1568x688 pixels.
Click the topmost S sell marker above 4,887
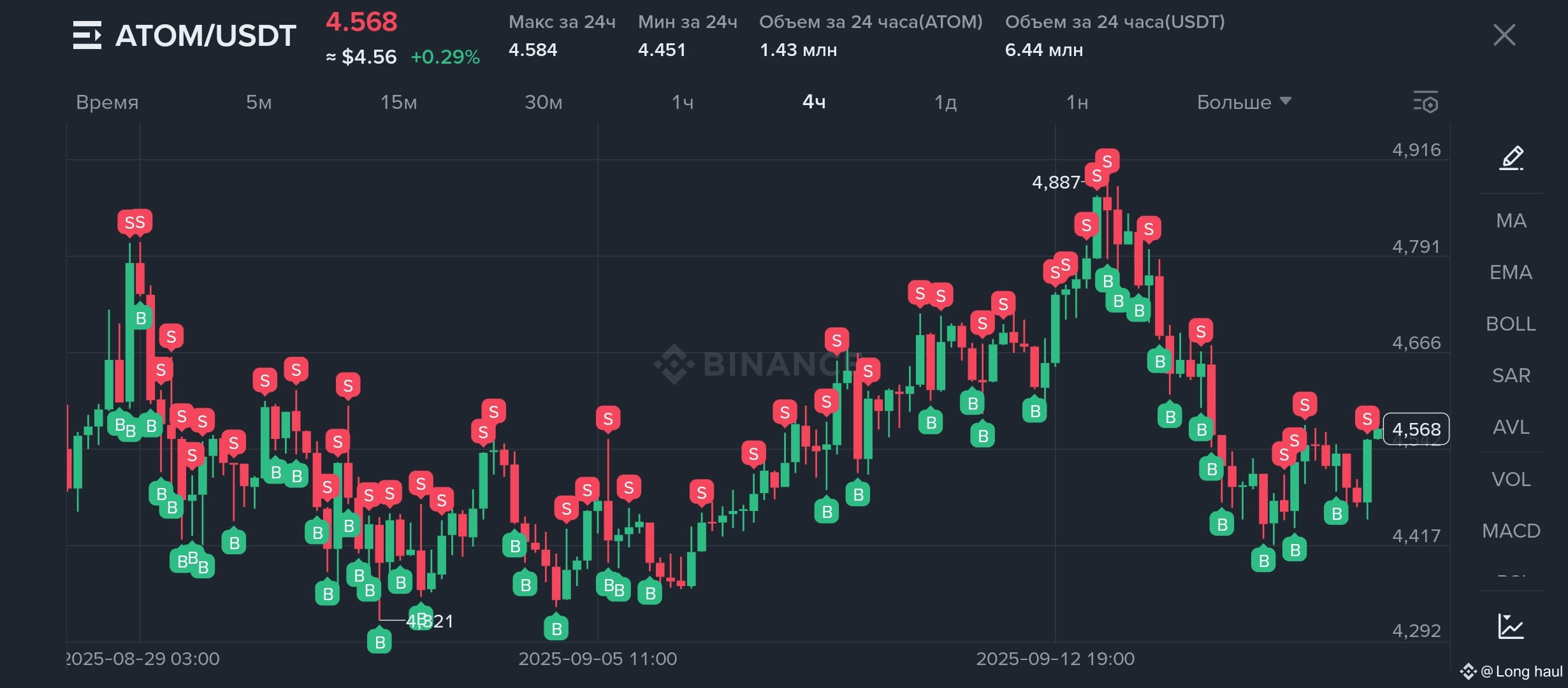1107,162
